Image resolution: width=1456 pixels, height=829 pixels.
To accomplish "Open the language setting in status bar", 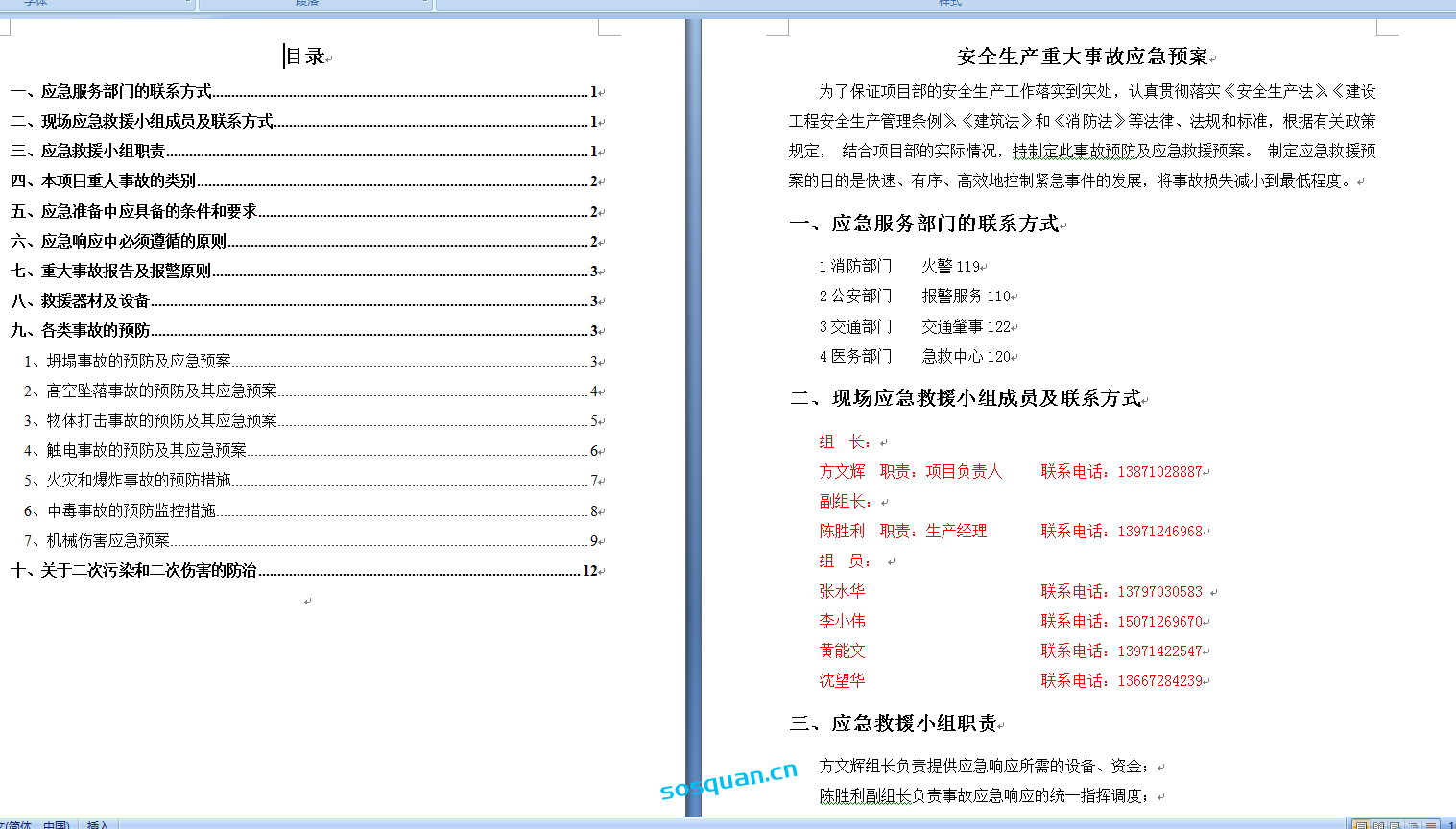I will (x=36, y=824).
